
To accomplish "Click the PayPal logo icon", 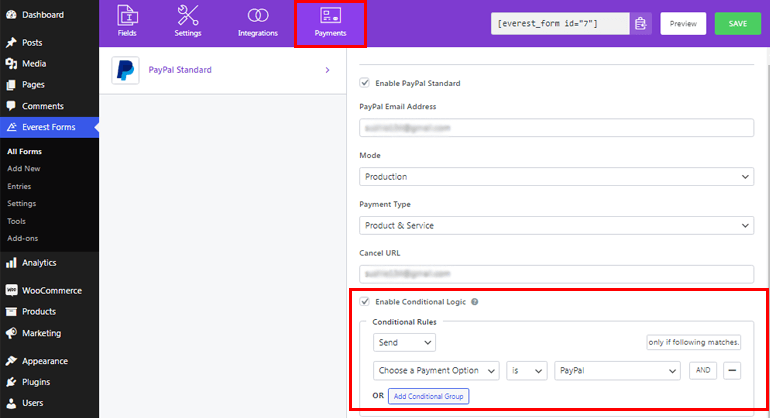I will [x=125, y=70].
